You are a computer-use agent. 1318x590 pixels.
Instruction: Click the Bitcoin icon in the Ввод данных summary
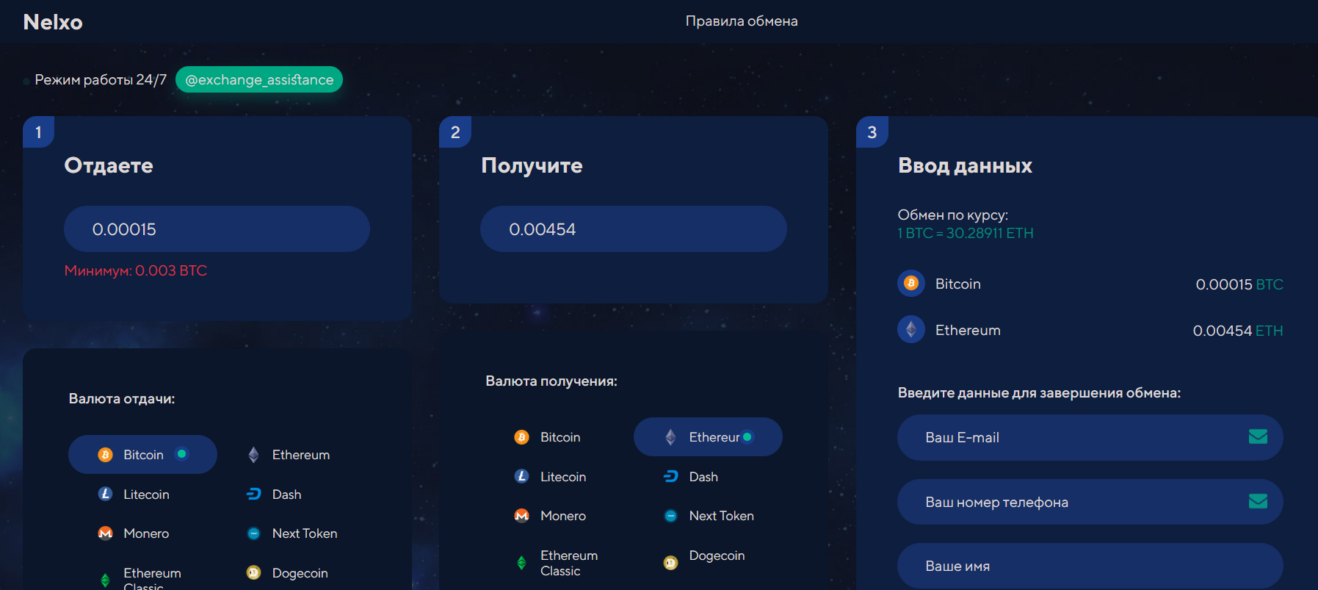(911, 284)
